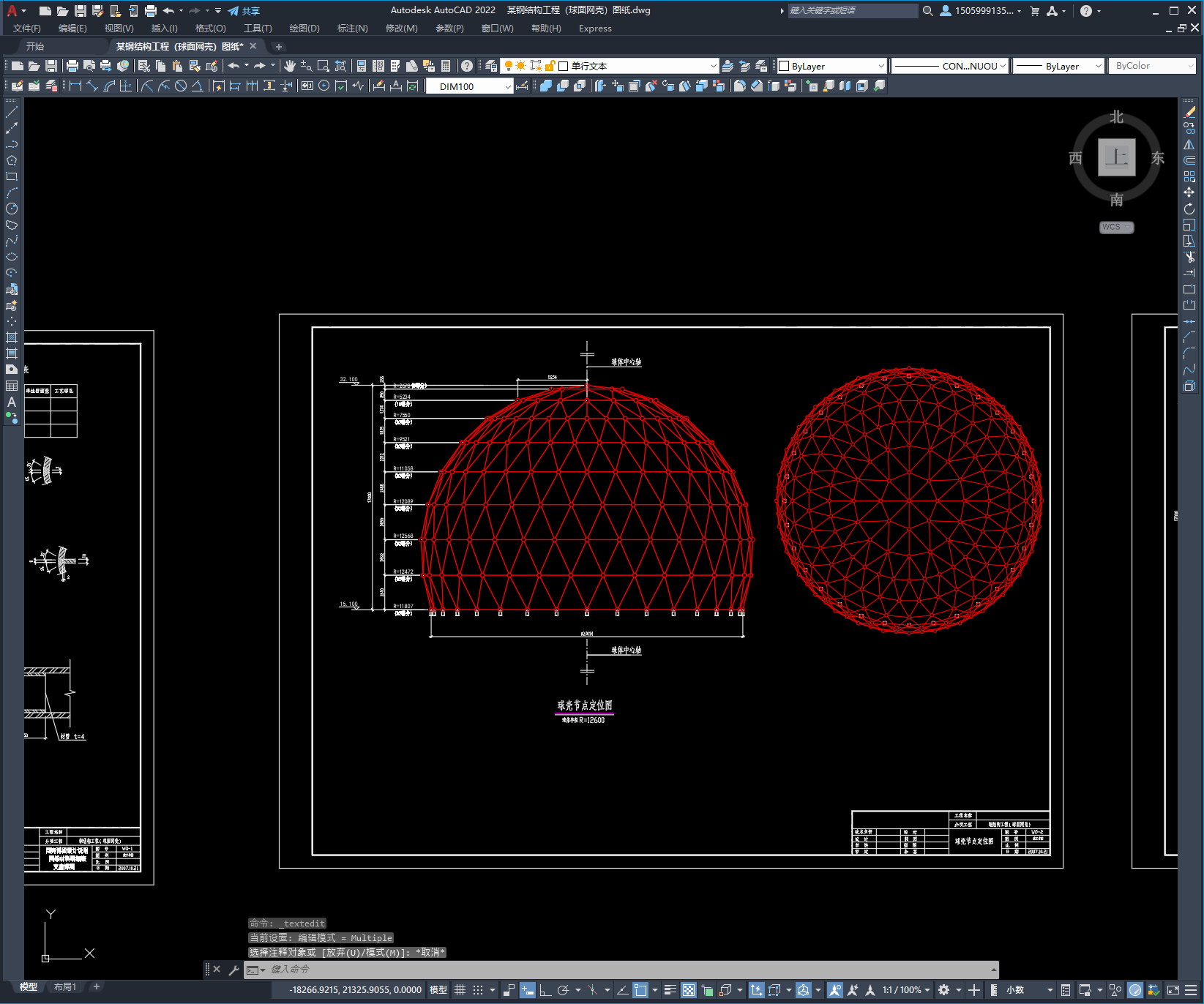Open the ByLayer color dropdown
This screenshot has height=1004, width=1204.
pos(831,66)
